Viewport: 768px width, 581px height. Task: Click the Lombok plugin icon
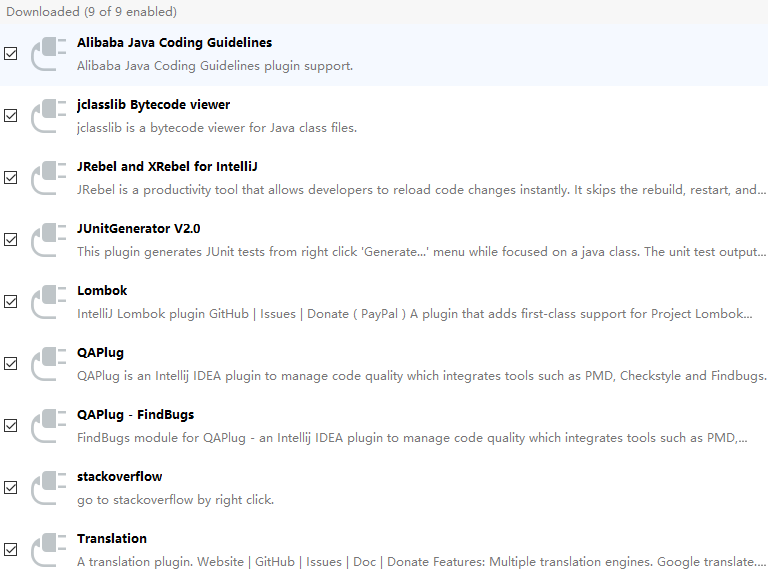48,302
